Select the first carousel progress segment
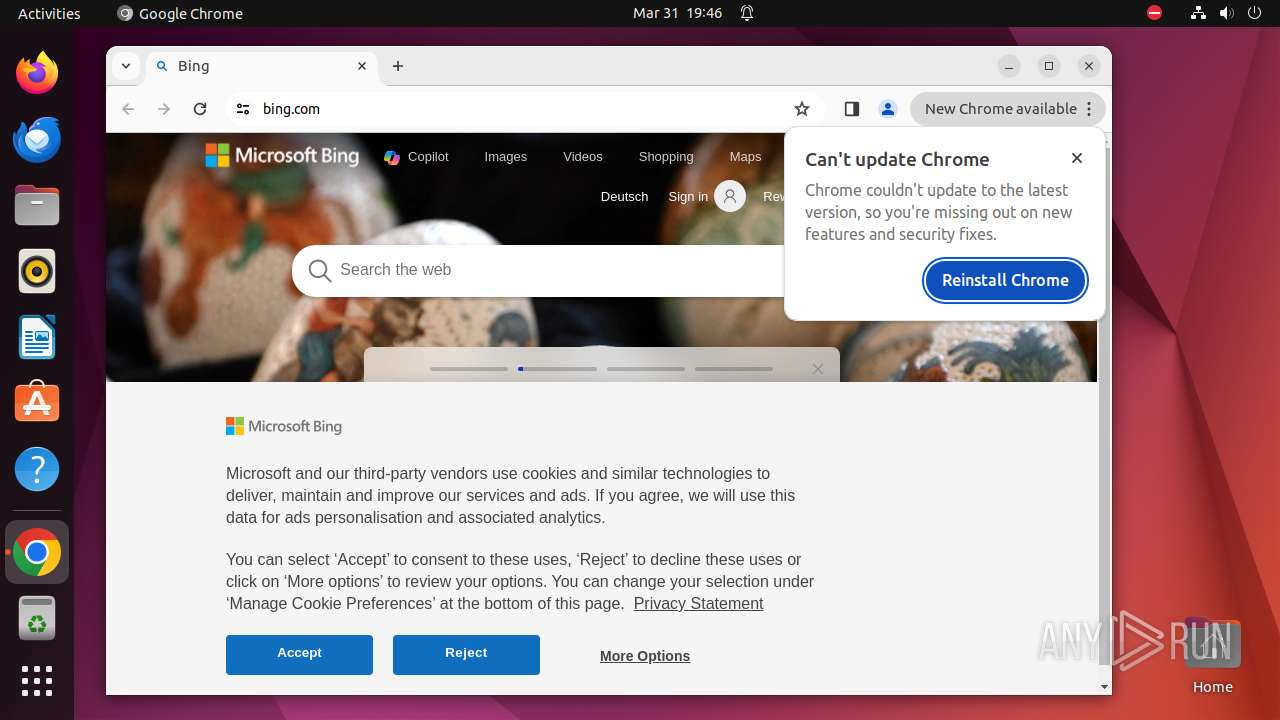Viewport: 1280px width, 720px height. 469,369
